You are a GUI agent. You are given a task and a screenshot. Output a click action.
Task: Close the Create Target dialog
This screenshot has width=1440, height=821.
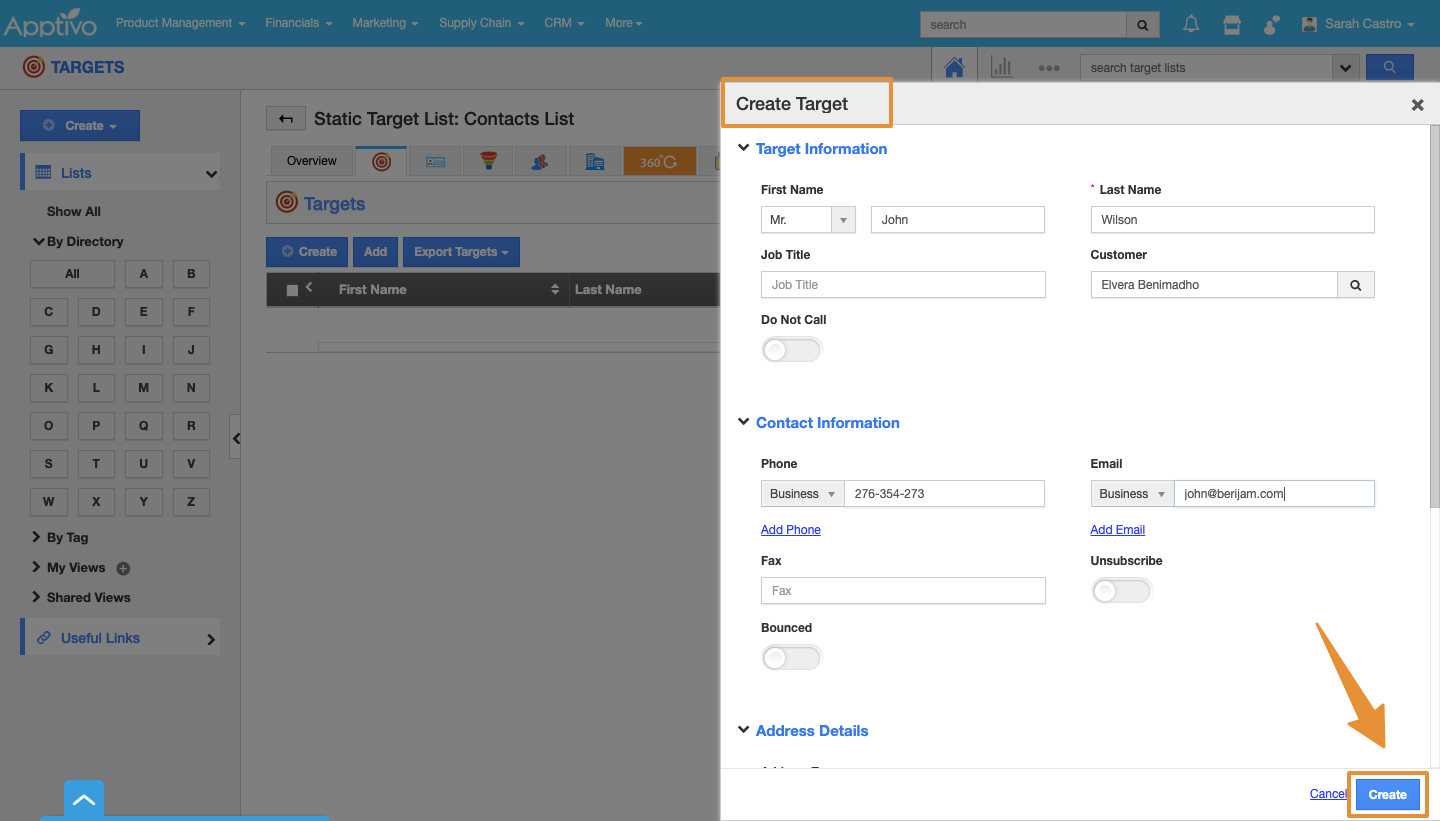(1417, 104)
